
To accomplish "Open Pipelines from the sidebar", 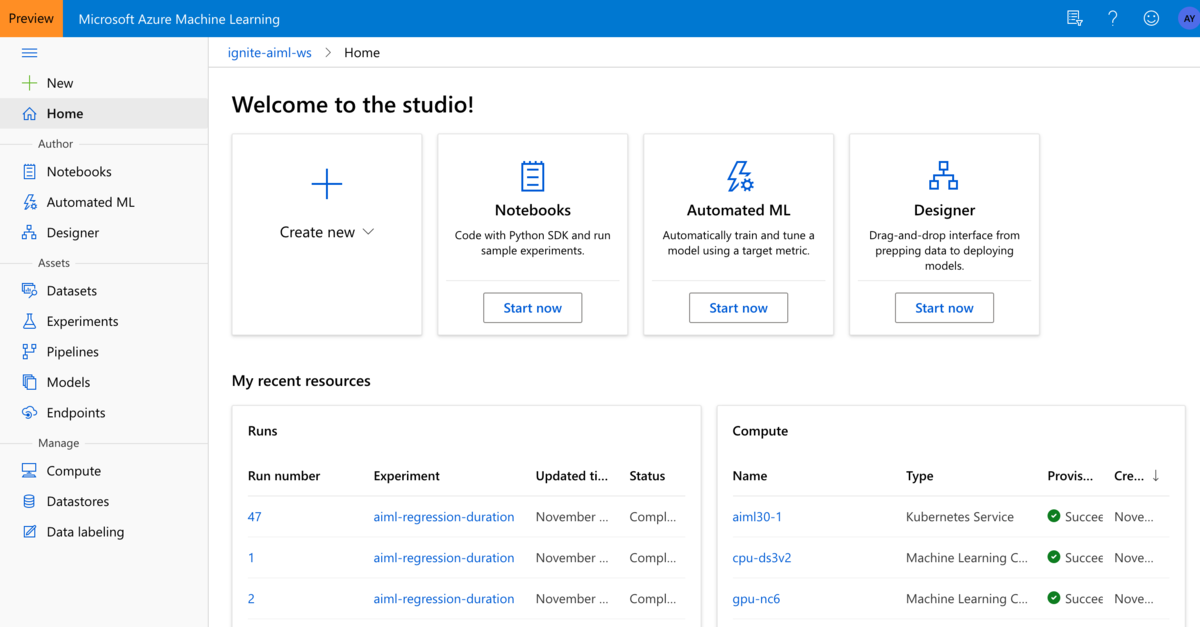I will pos(73,352).
